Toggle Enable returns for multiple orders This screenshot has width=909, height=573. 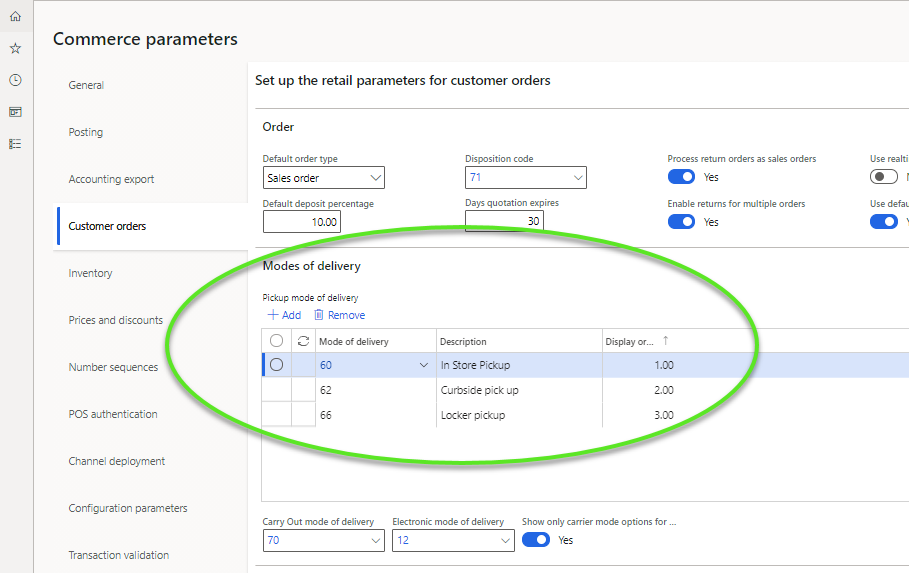click(x=681, y=222)
